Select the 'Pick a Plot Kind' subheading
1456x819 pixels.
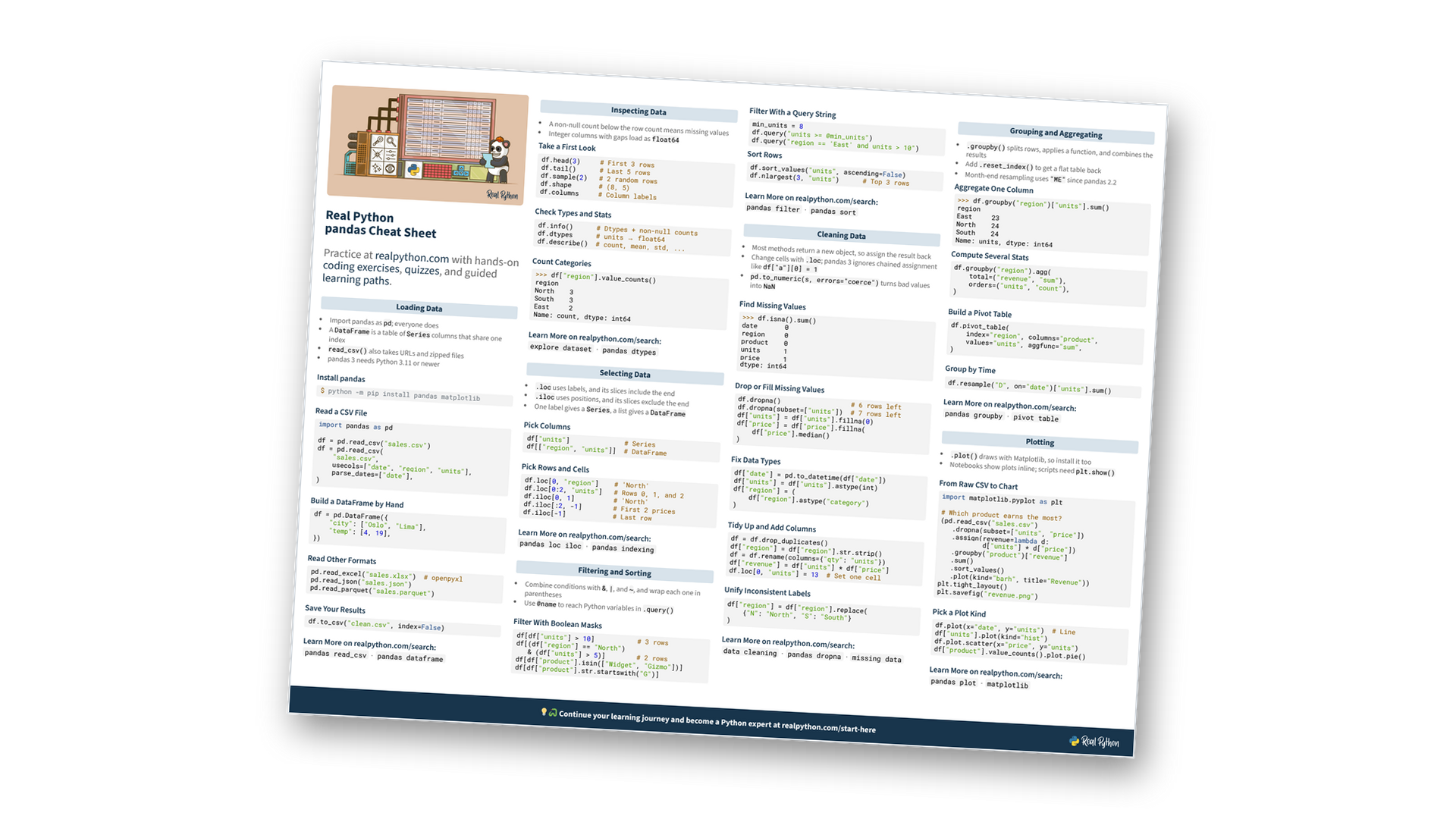(959, 613)
